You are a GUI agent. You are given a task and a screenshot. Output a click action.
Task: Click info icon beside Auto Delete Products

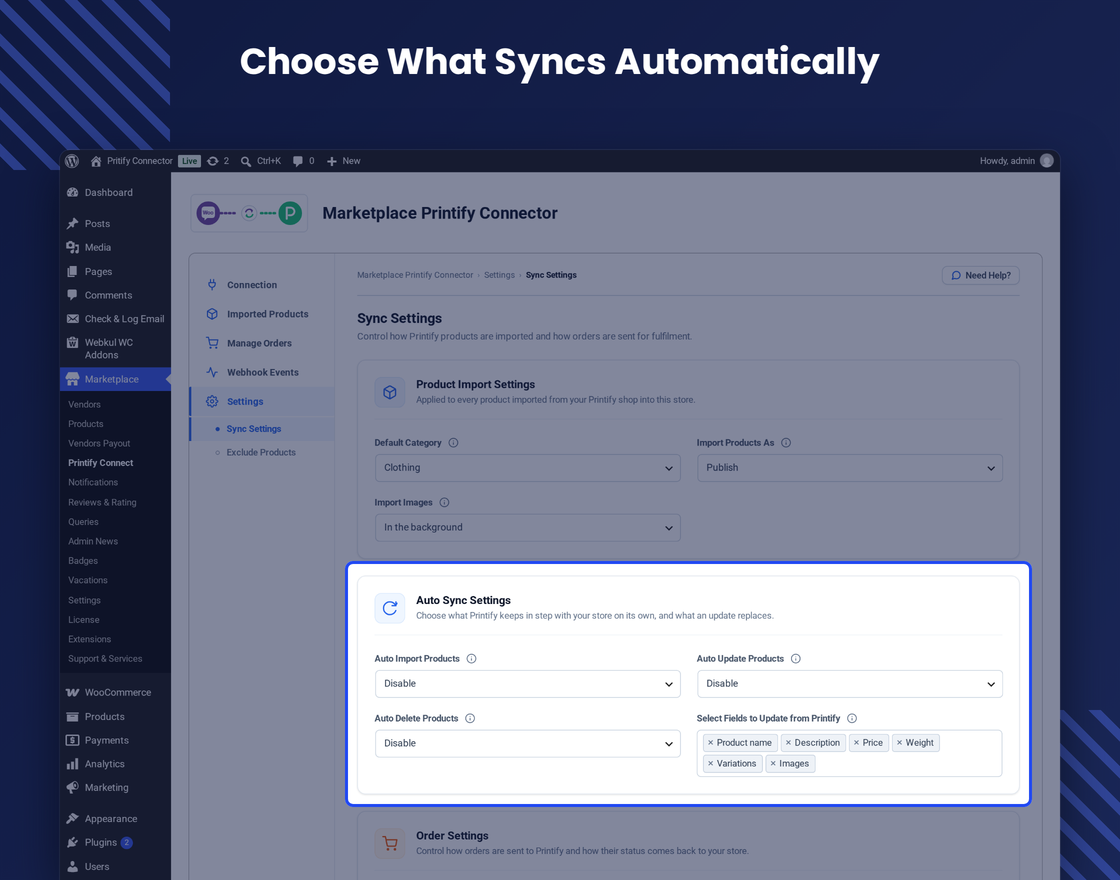click(x=470, y=719)
